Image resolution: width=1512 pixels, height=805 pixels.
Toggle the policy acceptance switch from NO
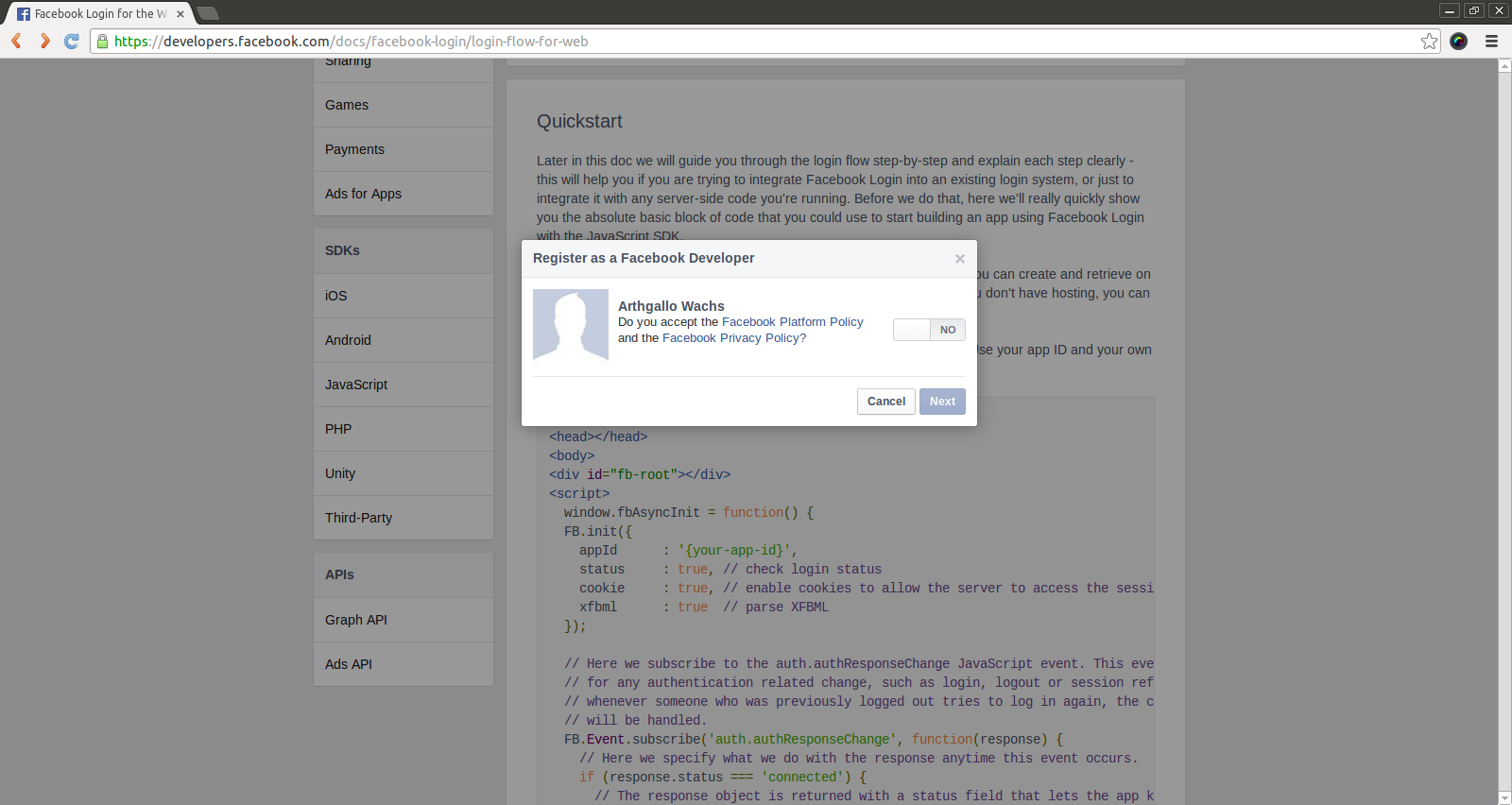tap(929, 330)
